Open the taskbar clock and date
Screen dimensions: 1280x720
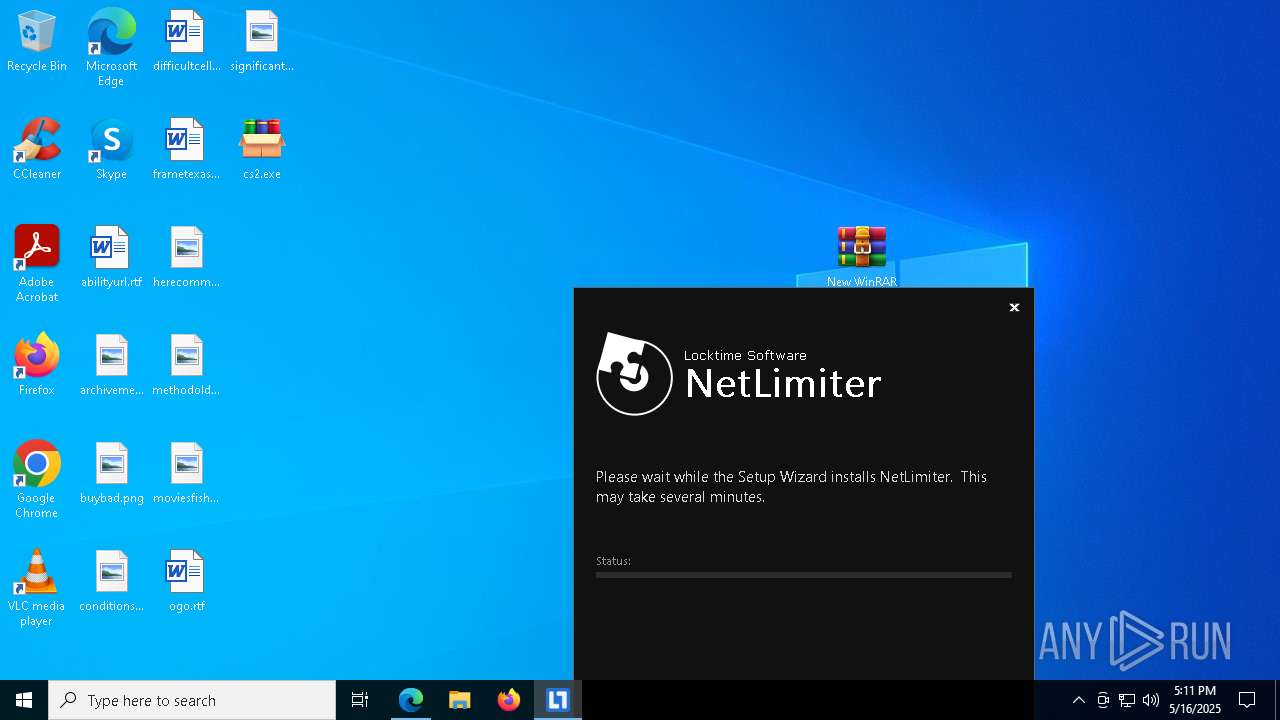(1195, 700)
